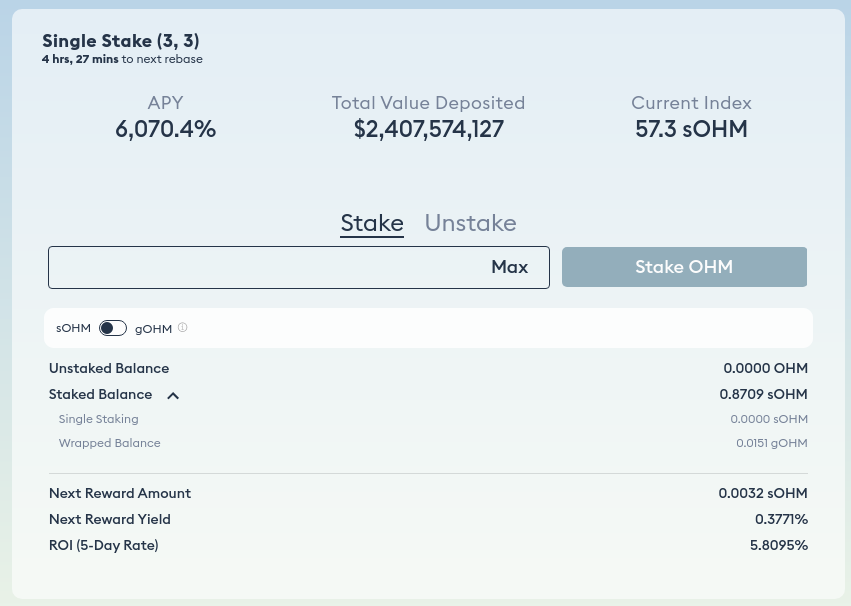Screen dimensions: 851x606
Task: Click the Max button in input
Action: click(x=510, y=267)
